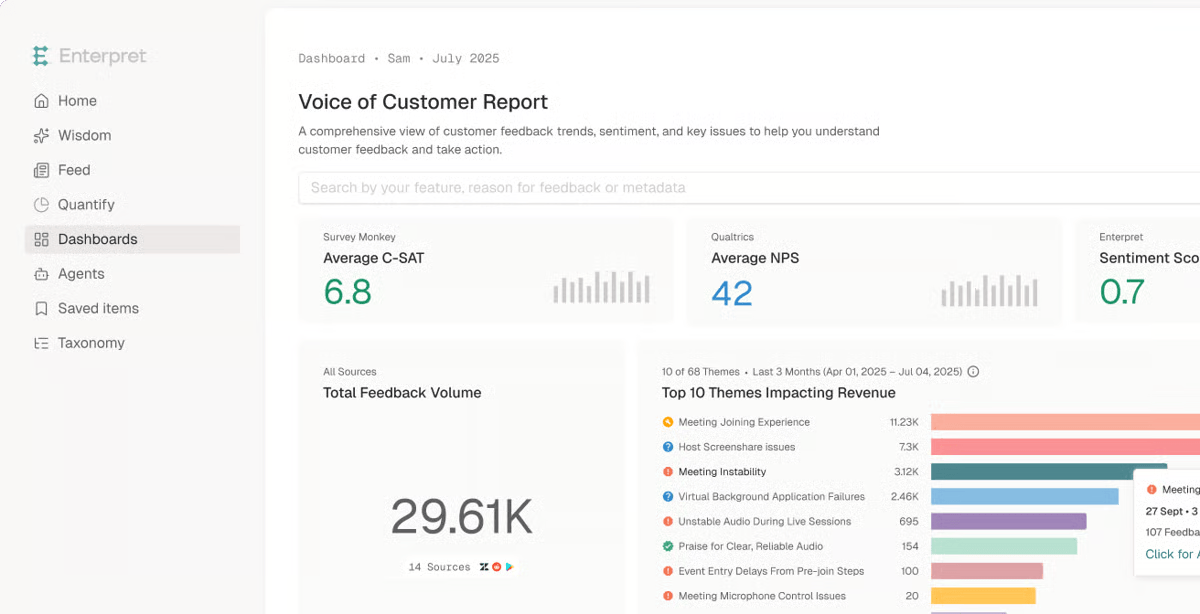Select the Praise for Clear Audio green bar
1200x614 pixels.
click(x=1004, y=547)
